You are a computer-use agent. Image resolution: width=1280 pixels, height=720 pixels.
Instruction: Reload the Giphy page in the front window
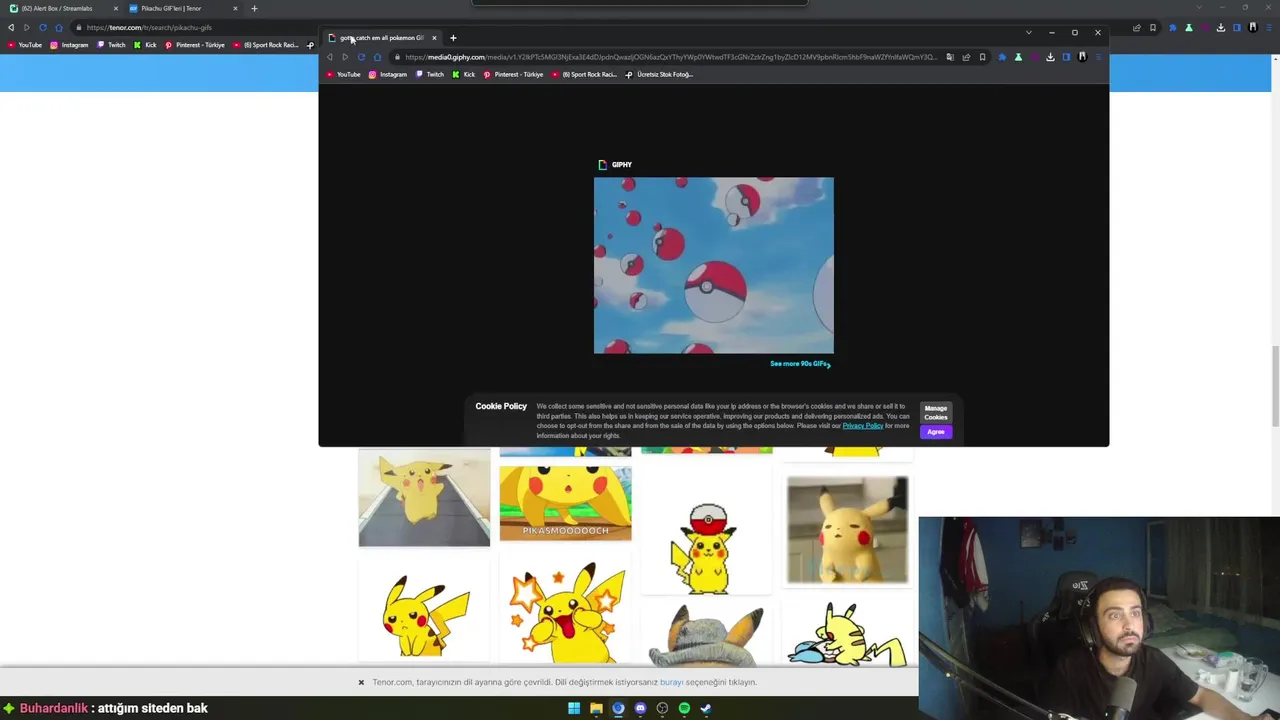(x=361, y=57)
